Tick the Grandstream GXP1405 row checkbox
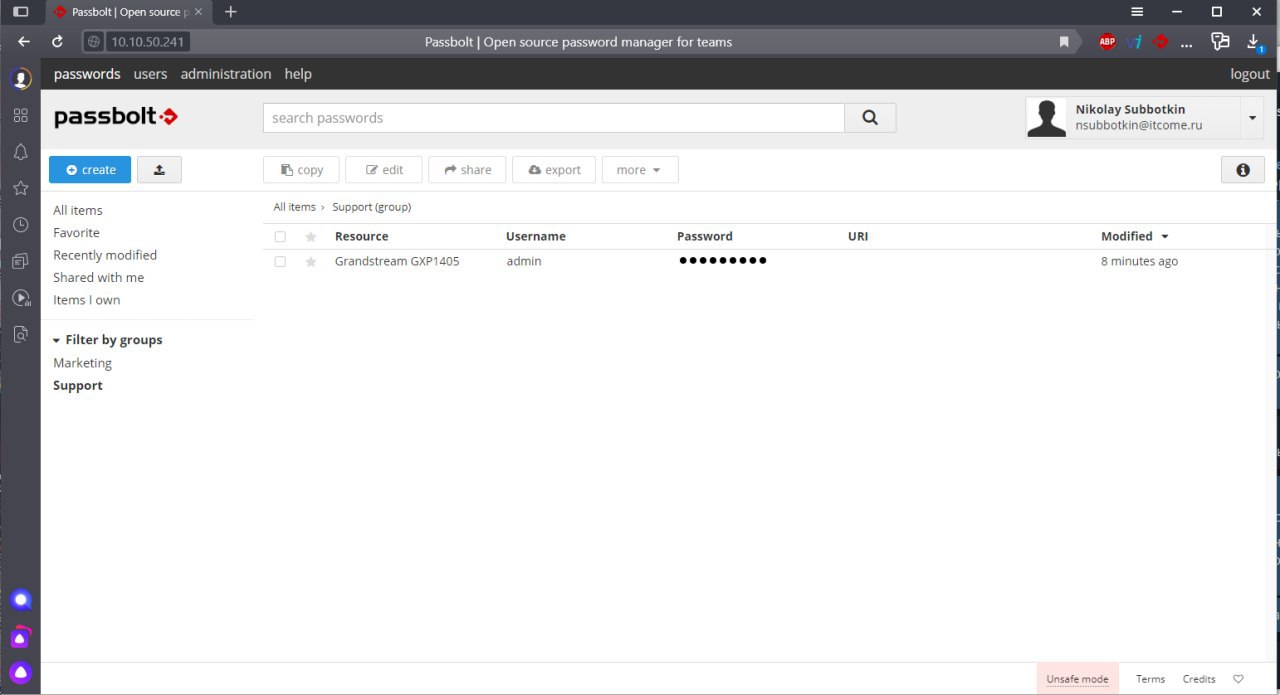Viewport: 1280px width, 695px height. tap(280, 262)
